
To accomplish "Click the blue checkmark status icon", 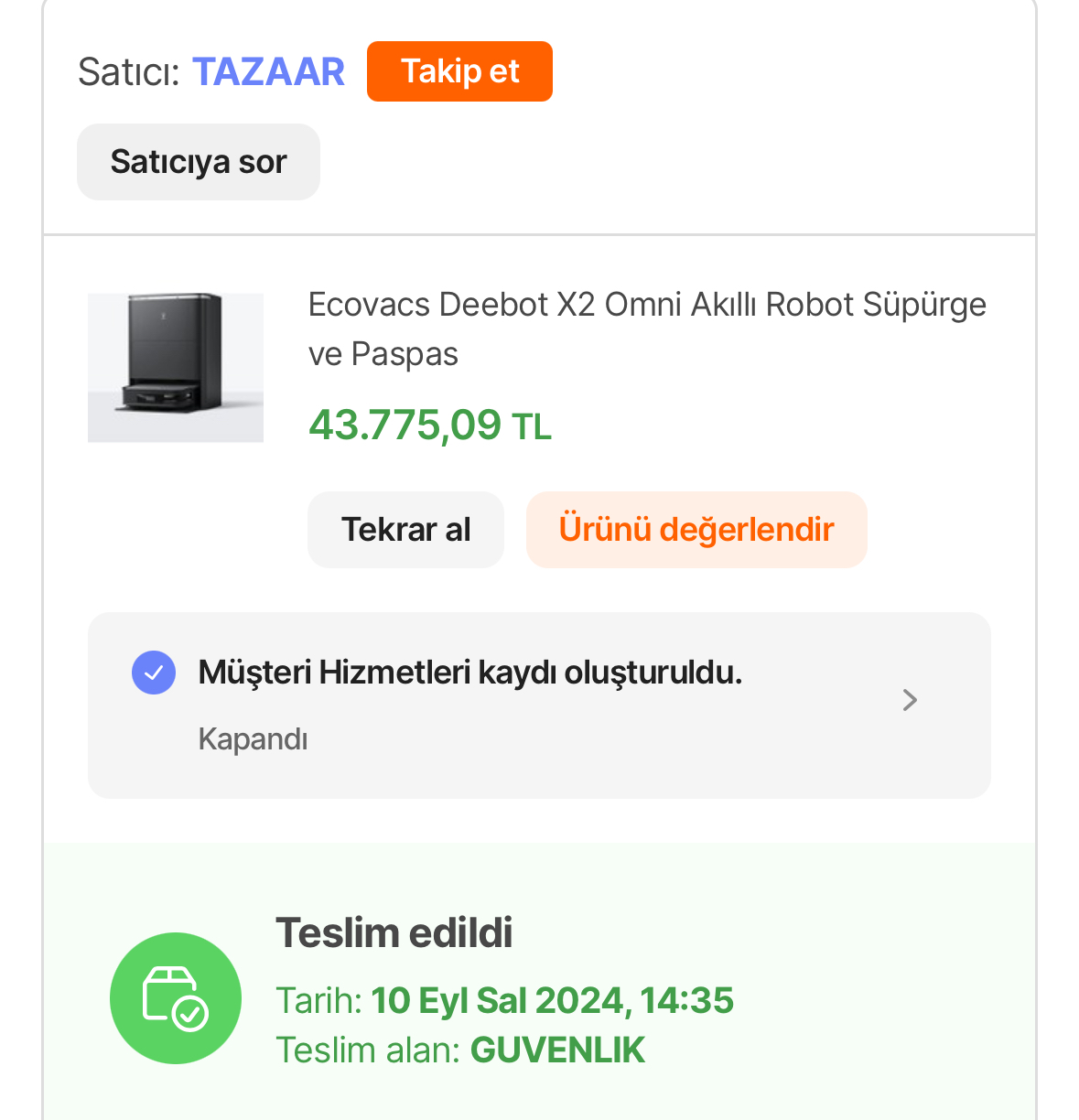I will [154, 673].
